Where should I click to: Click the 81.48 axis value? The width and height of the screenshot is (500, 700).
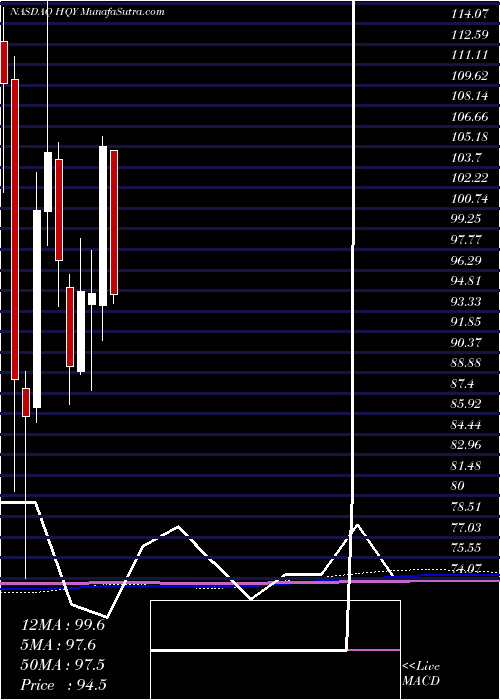click(466, 467)
